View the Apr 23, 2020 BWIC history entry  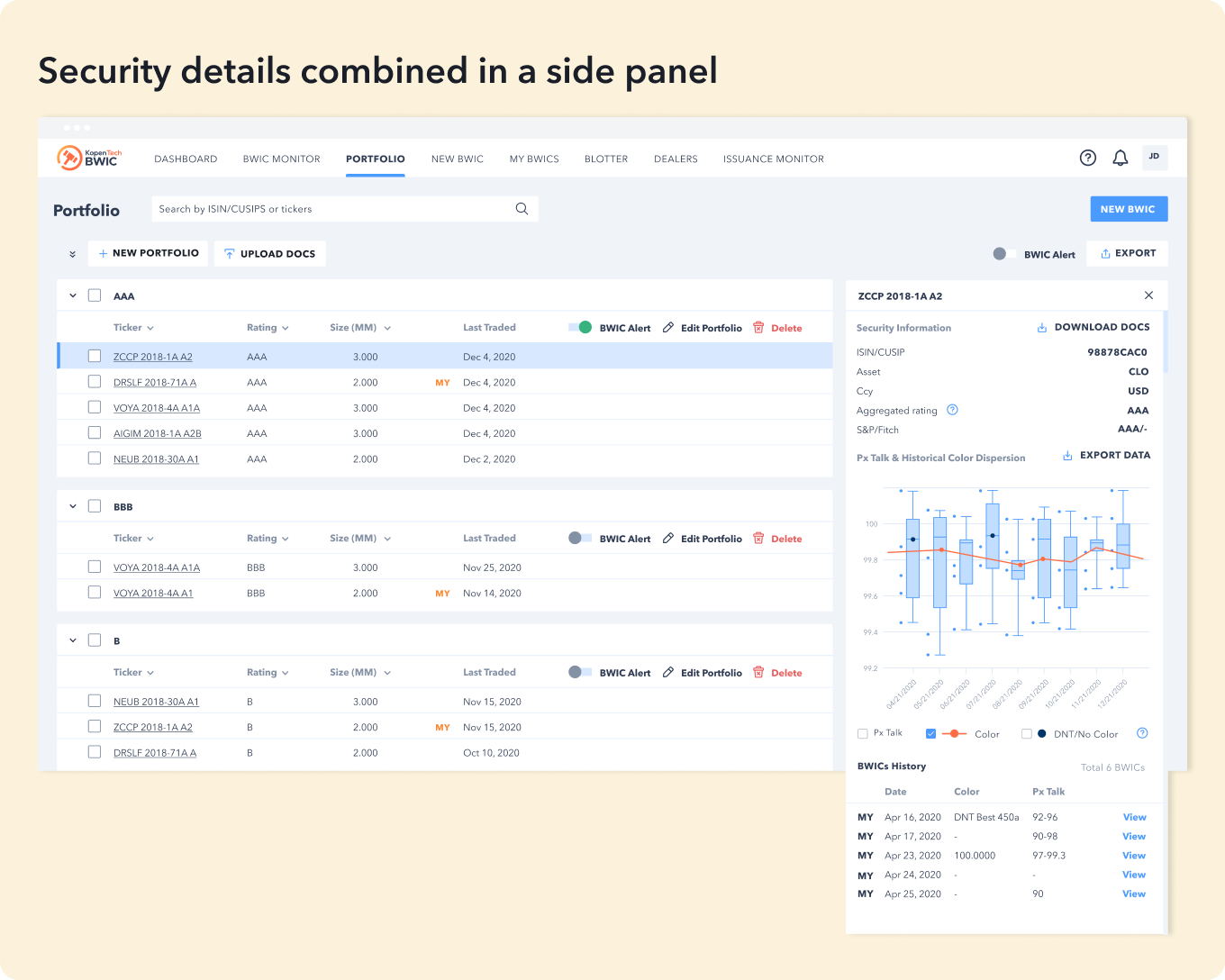(x=1134, y=856)
